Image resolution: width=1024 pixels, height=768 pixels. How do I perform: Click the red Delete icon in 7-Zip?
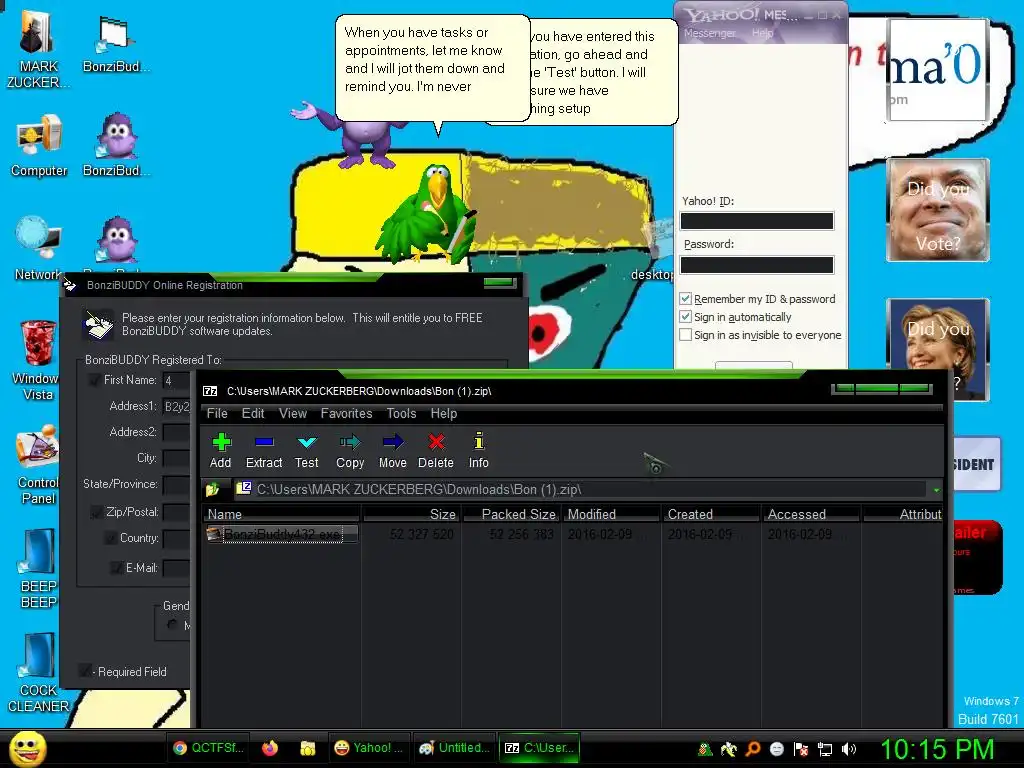point(436,451)
